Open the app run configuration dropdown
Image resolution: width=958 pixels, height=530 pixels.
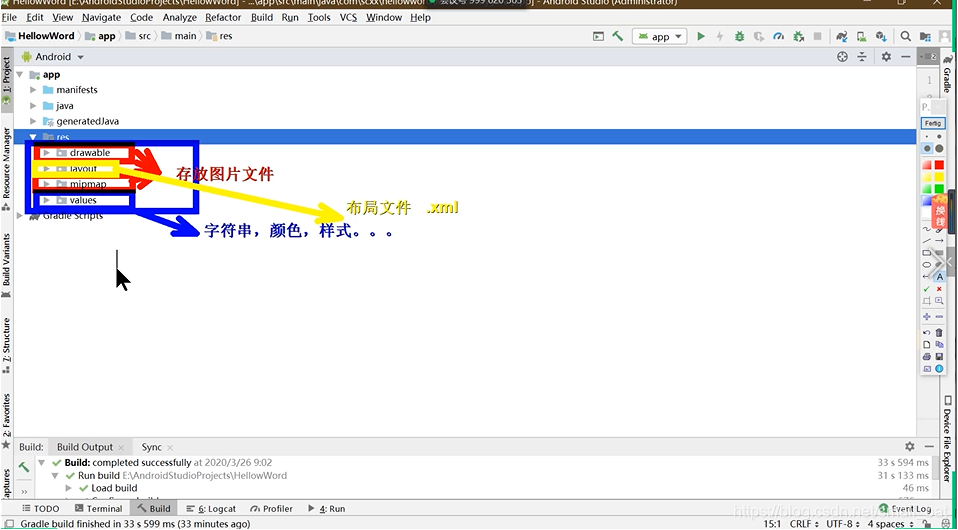(x=660, y=37)
